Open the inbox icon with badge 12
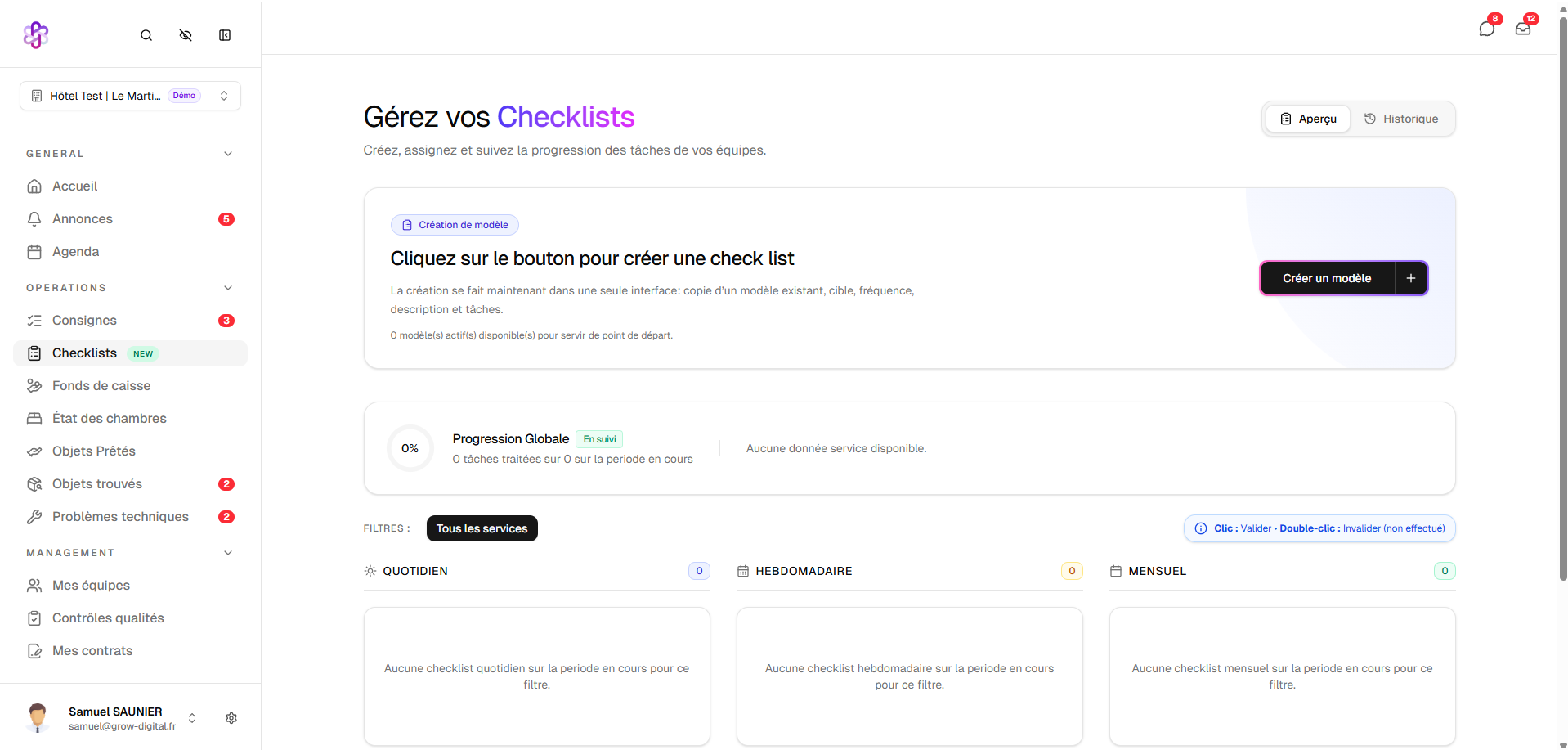 click(1522, 29)
